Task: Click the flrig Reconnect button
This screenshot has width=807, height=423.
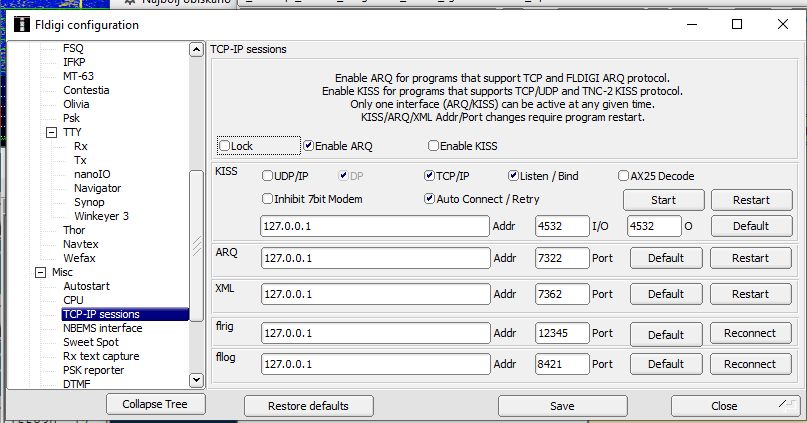Action: [x=750, y=333]
